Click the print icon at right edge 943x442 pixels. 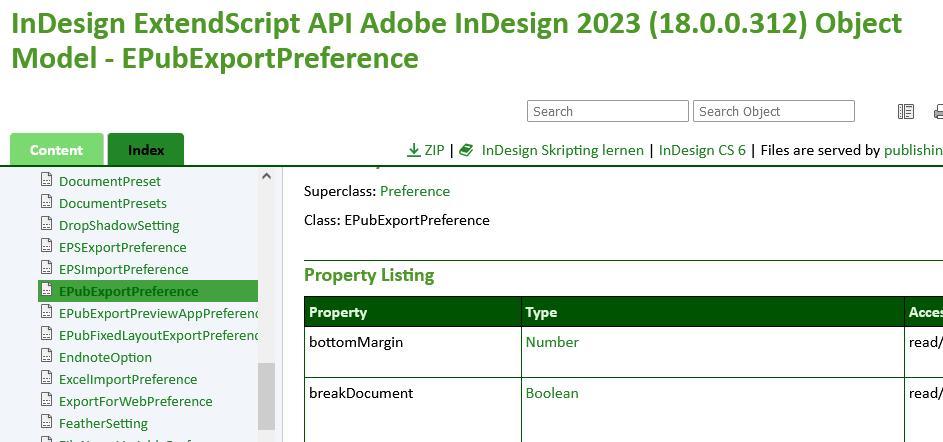[x=938, y=111]
